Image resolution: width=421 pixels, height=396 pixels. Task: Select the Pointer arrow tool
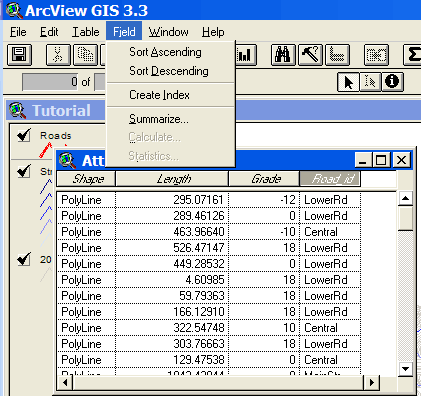pos(348,82)
